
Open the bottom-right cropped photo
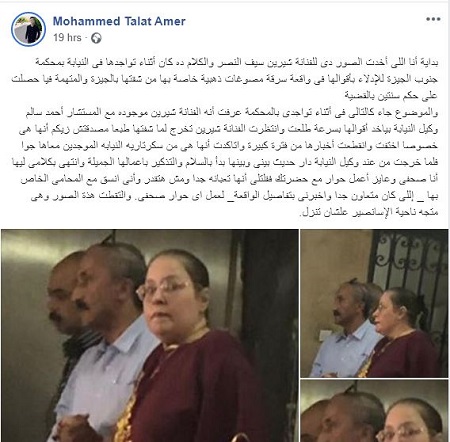pos(374,411)
